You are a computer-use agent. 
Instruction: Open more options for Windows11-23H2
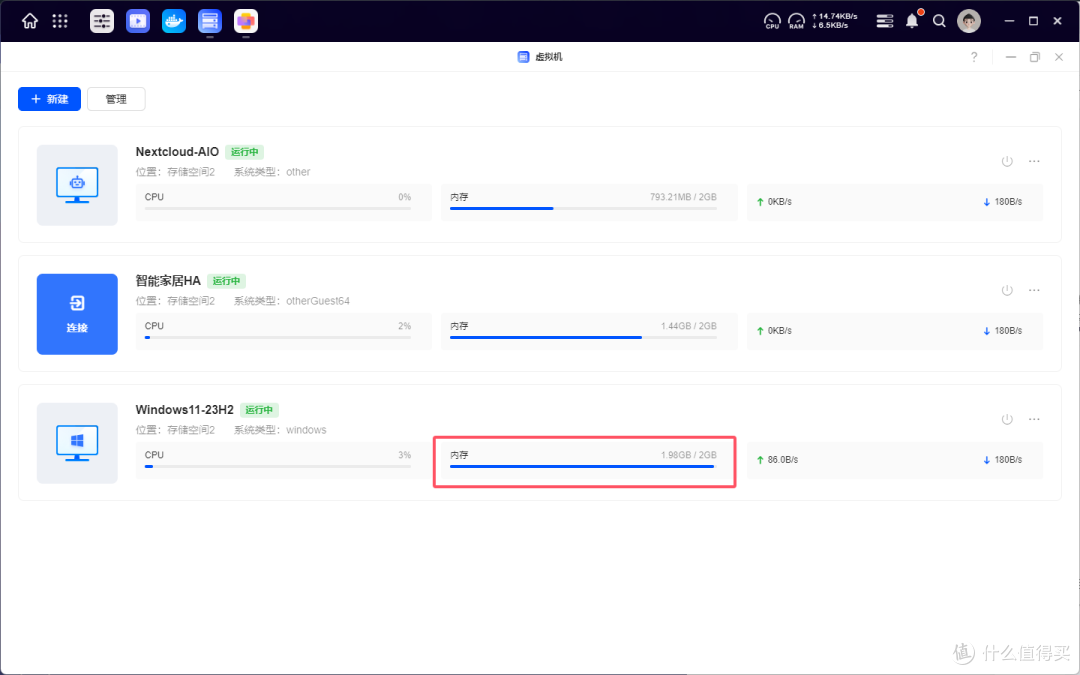(1034, 419)
